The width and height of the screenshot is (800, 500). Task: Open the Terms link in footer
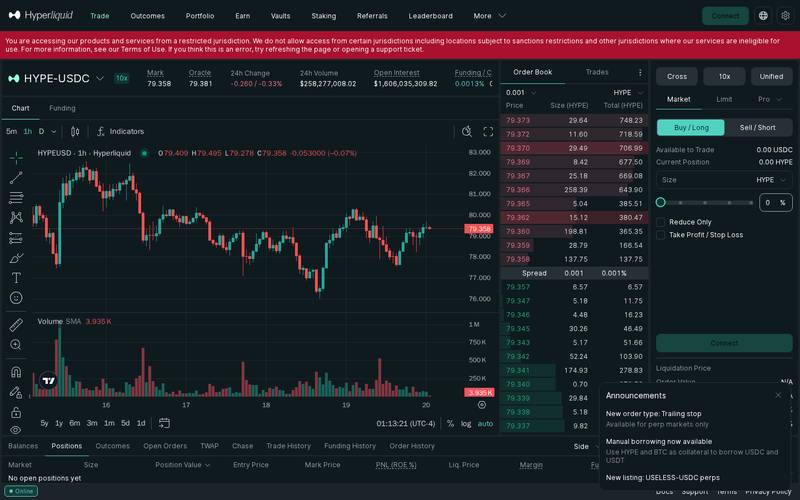pos(727,491)
